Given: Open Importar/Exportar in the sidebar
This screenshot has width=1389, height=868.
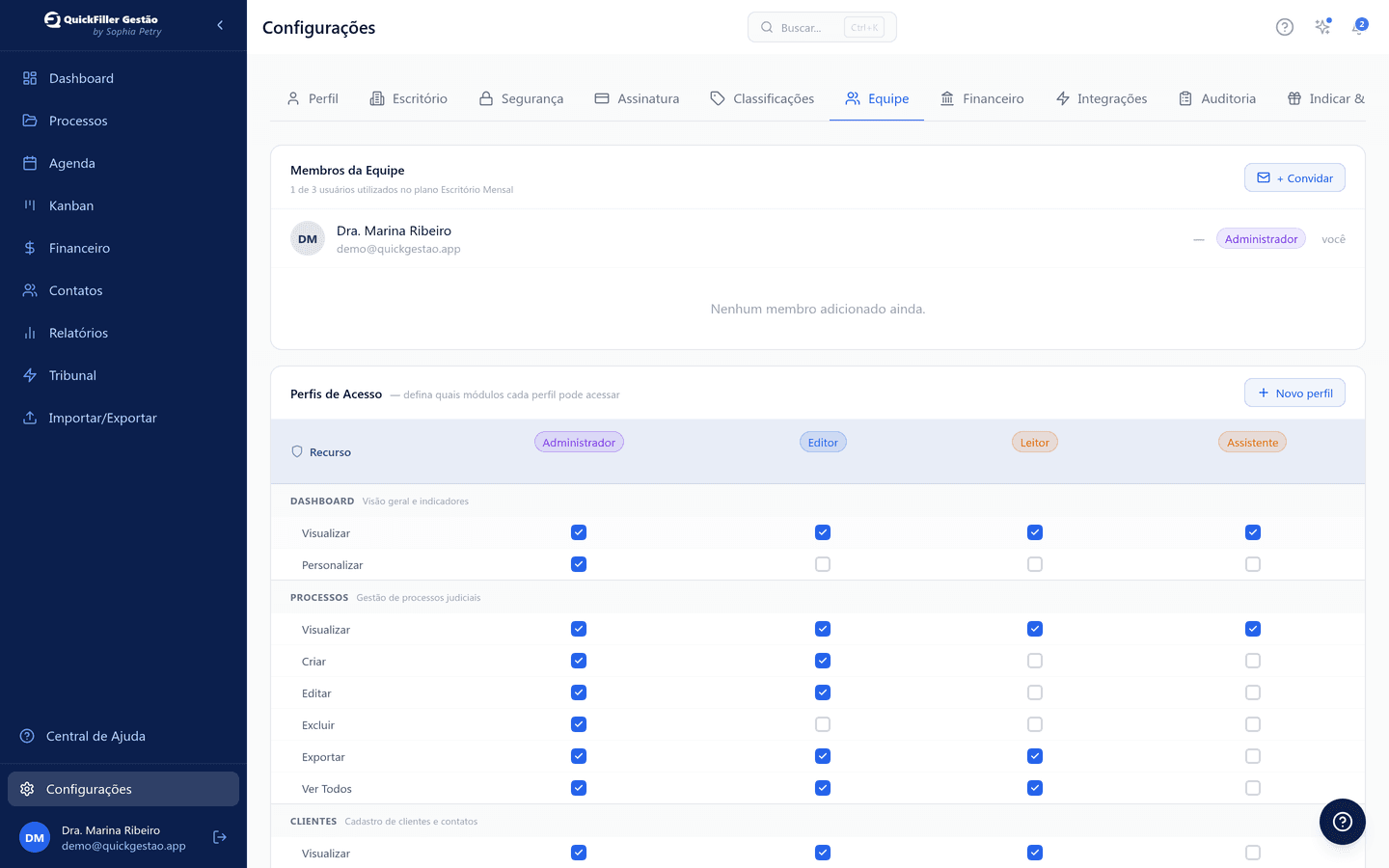Looking at the screenshot, I should (x=123, y=418).
